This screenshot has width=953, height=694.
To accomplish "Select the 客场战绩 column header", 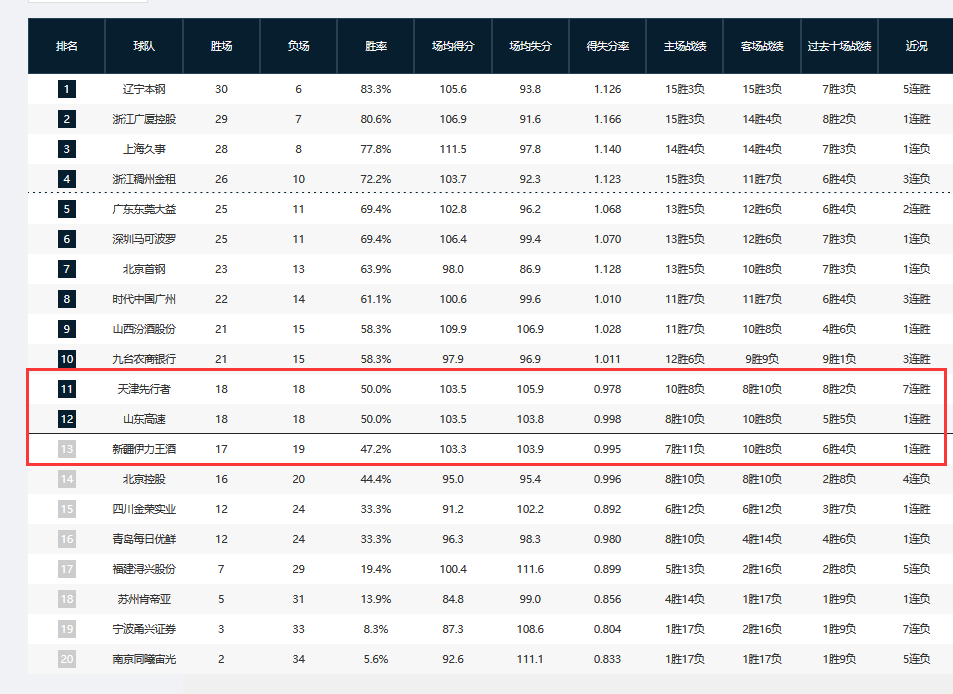I will (762, 46).
